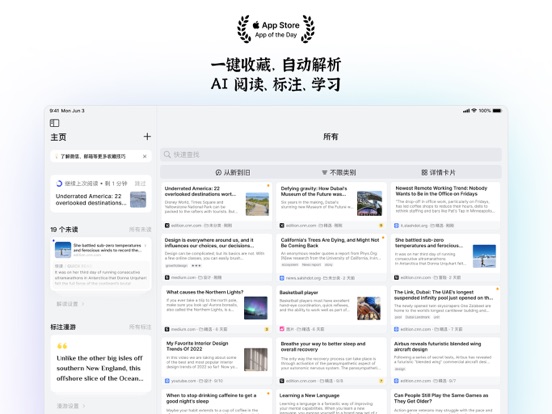Click the status bar time 9:41 Mon Jun 3
This screenshot has width=552, height=414.
(x=67, y=111)
